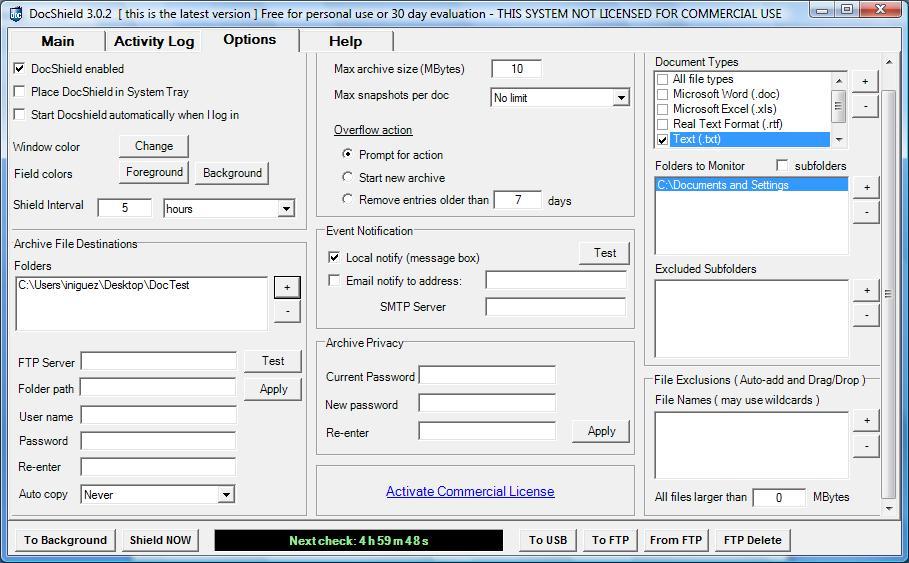This screenshot has height=563, width=909.
Task: Toggle Local notify message box checkbox
Action: (x=334, y=257)
